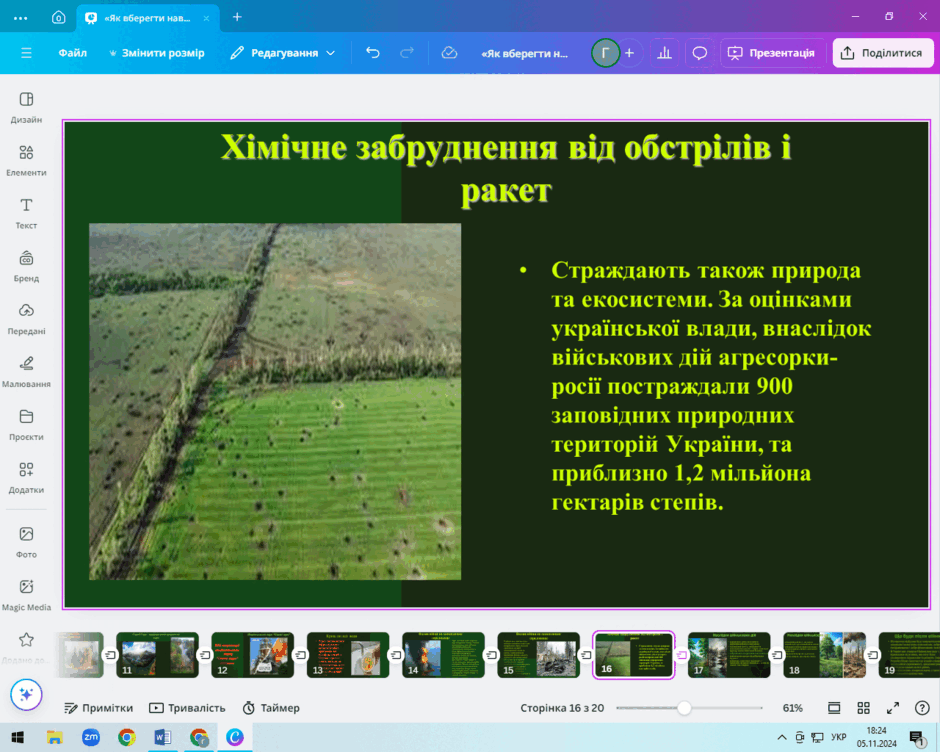Image resolution: width=940 pixels, height=752 pixels.
Task: Select slide 17 thumbnail
Action: coord(729,655)
